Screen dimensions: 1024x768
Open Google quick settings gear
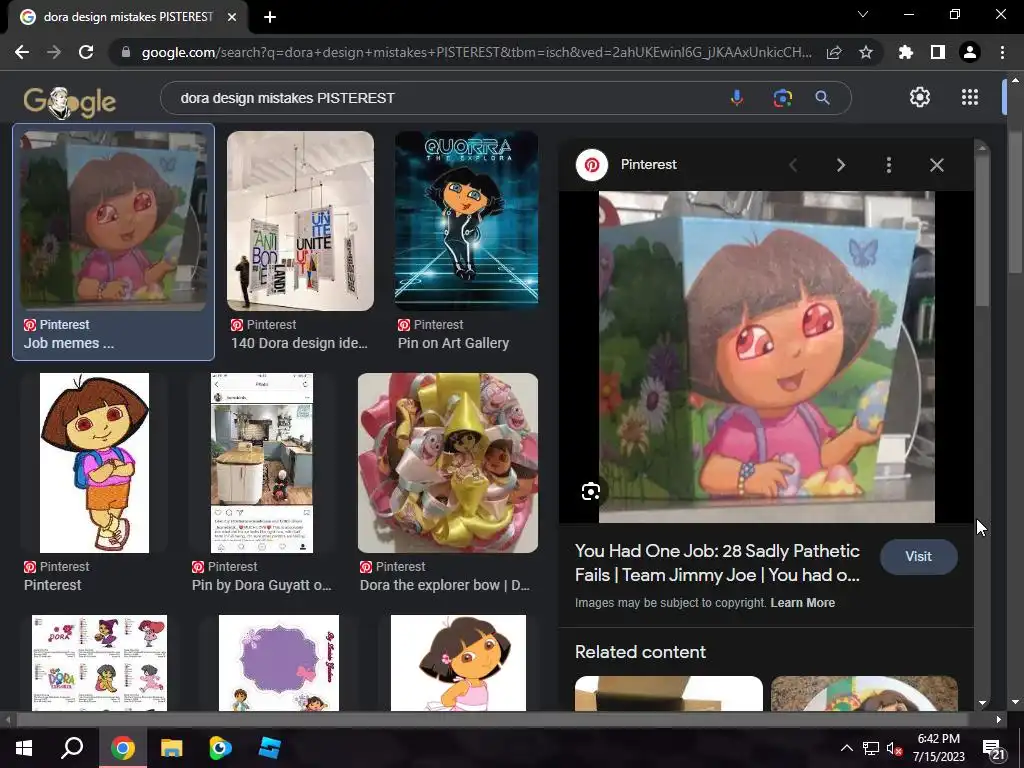coord(920,97)
